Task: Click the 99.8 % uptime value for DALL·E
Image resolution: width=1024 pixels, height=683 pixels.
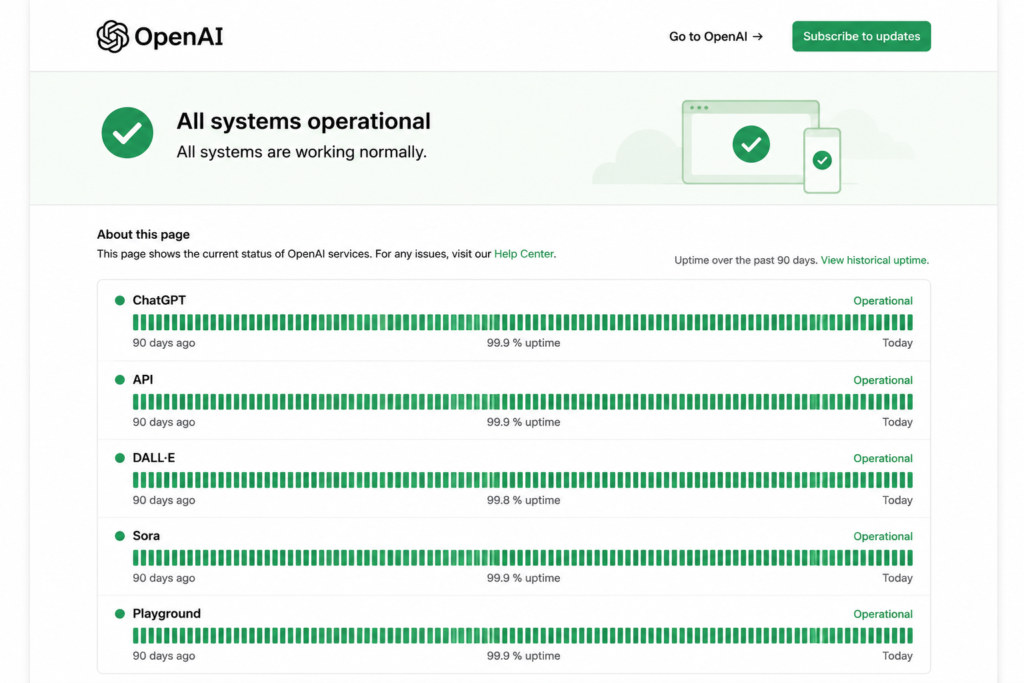Action: click(523, 500)
